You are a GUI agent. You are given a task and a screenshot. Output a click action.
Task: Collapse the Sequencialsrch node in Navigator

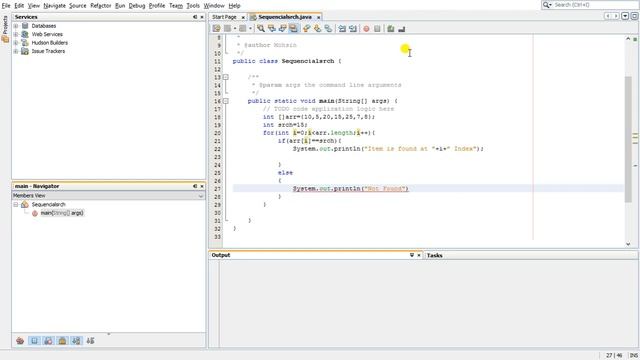point(16,204)
